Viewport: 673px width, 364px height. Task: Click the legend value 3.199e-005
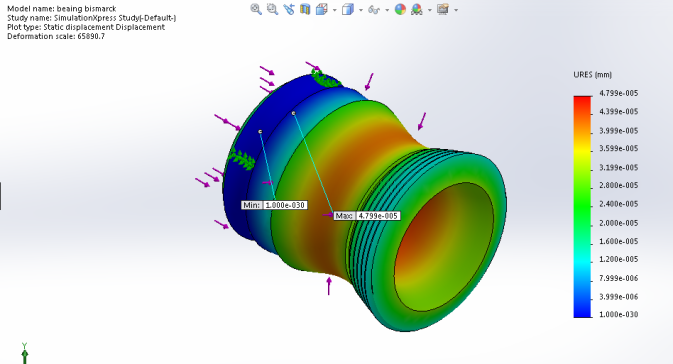coord(618,167)
